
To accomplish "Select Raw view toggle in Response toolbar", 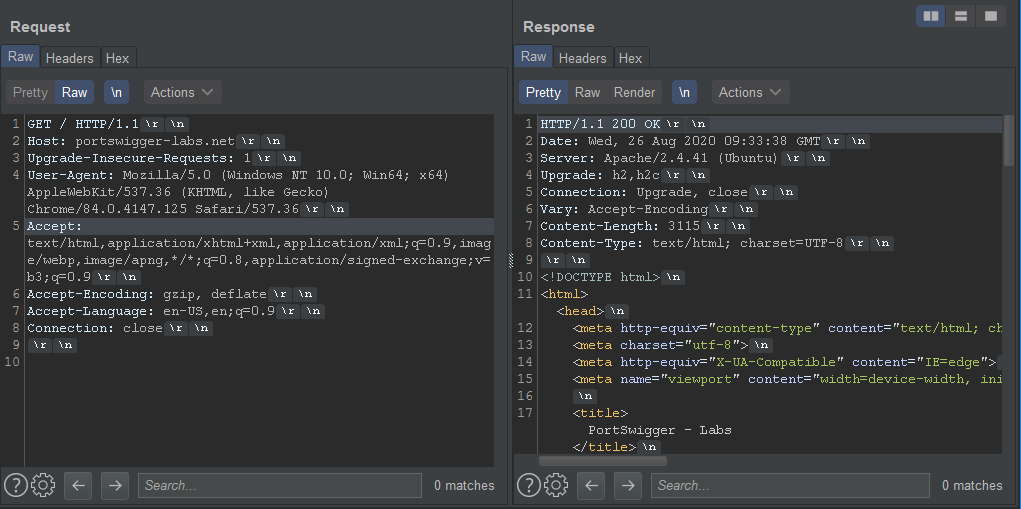I will point(587,92).
